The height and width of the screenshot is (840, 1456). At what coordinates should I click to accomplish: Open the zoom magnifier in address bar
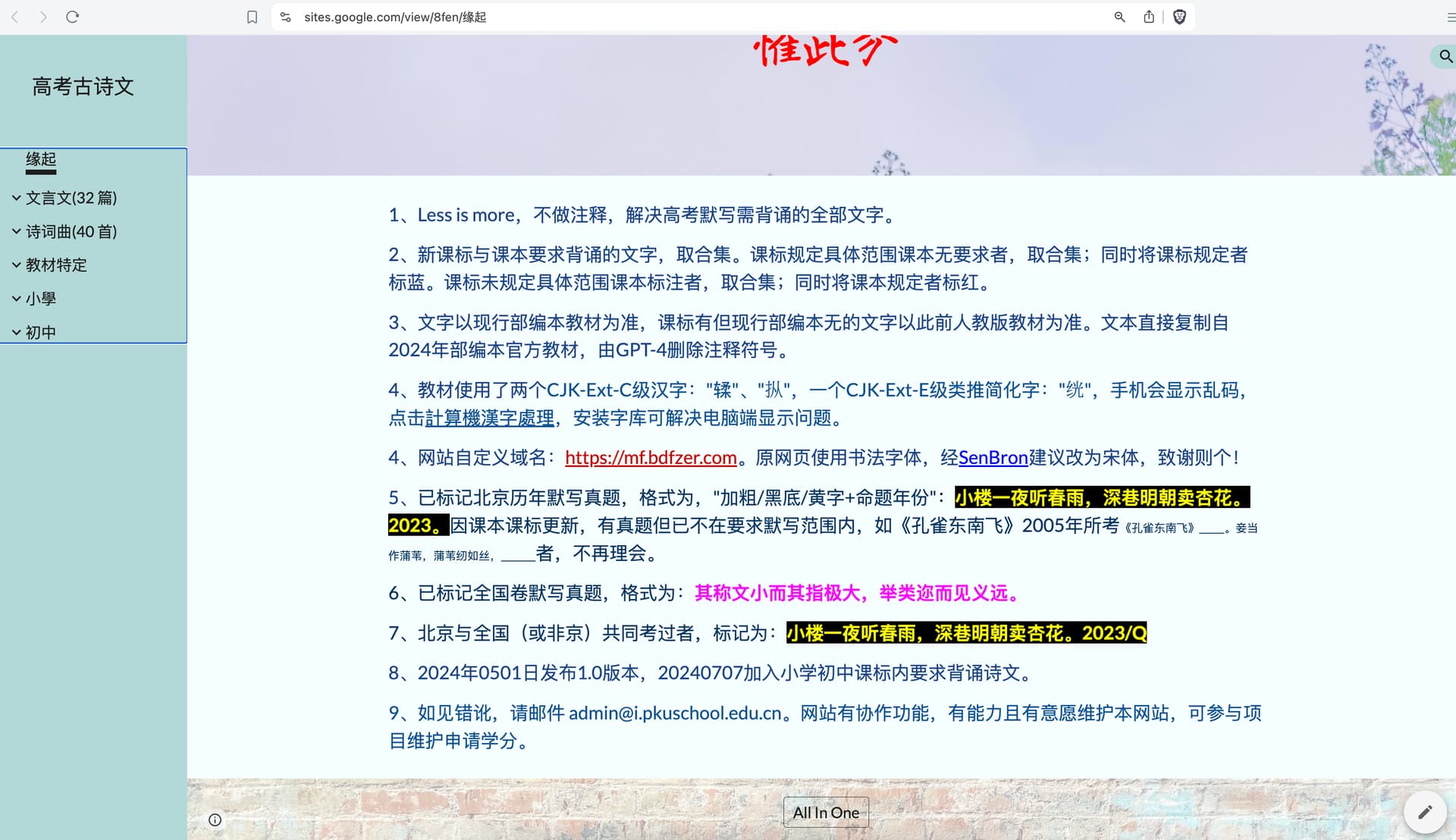pos(1119,17)
